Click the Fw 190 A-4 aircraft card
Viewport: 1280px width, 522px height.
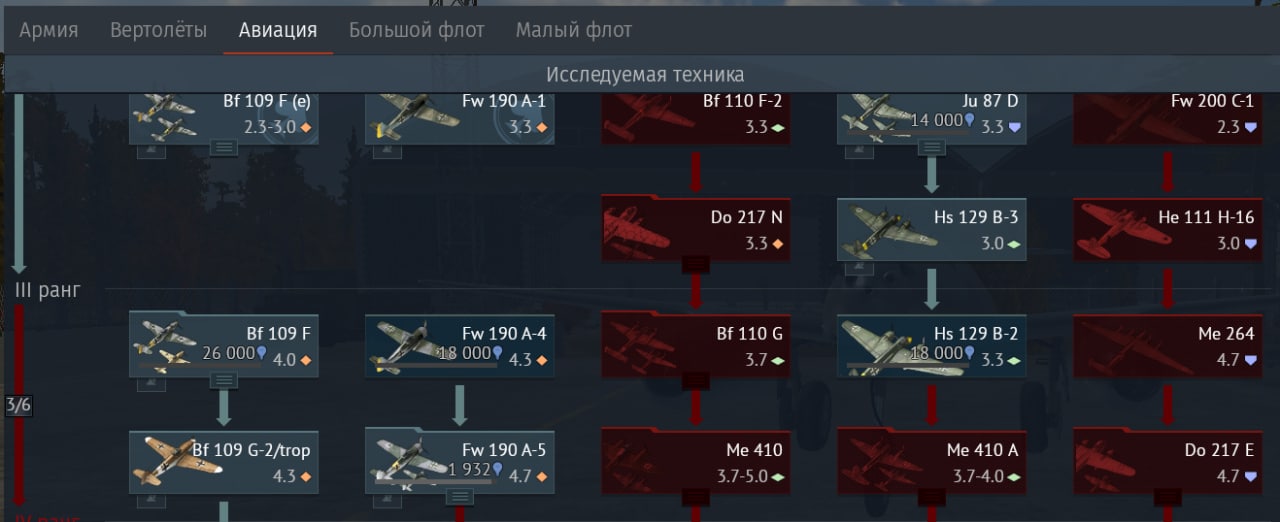[459, 345]
